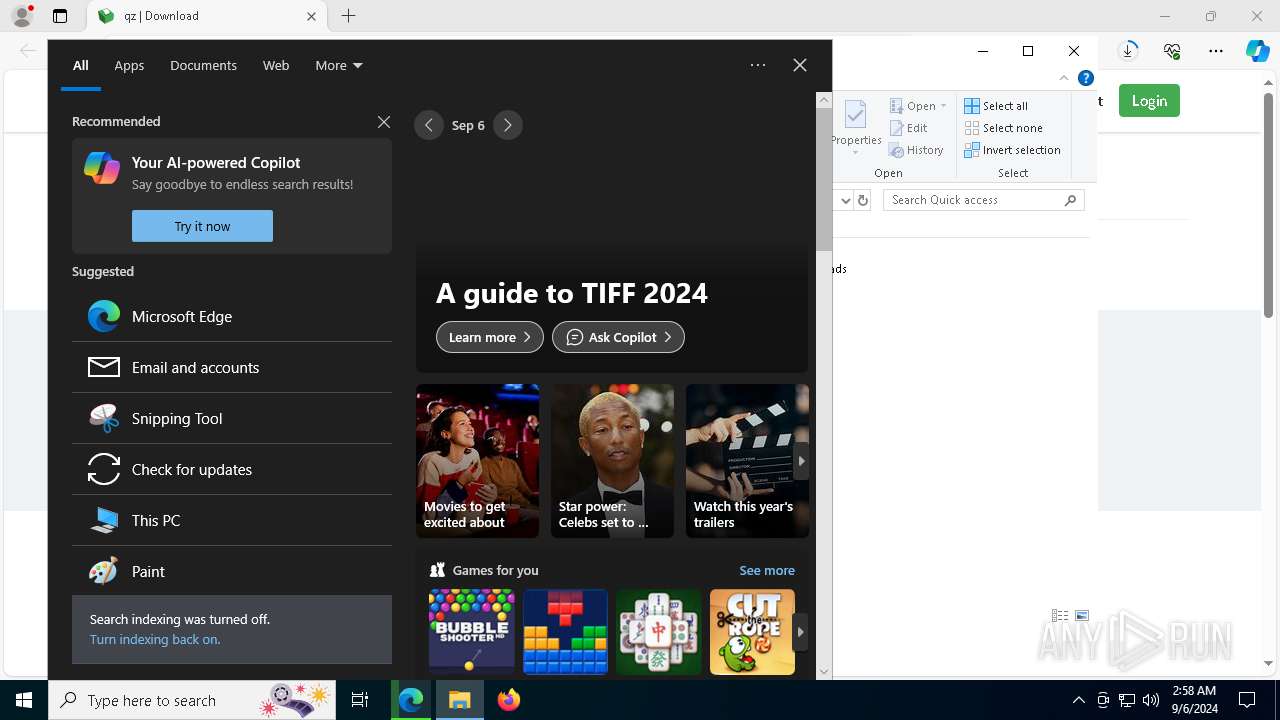Screen dimensions: 1280x720
Task: Expand the More search filter dropdown
Action: coord(339,65)
